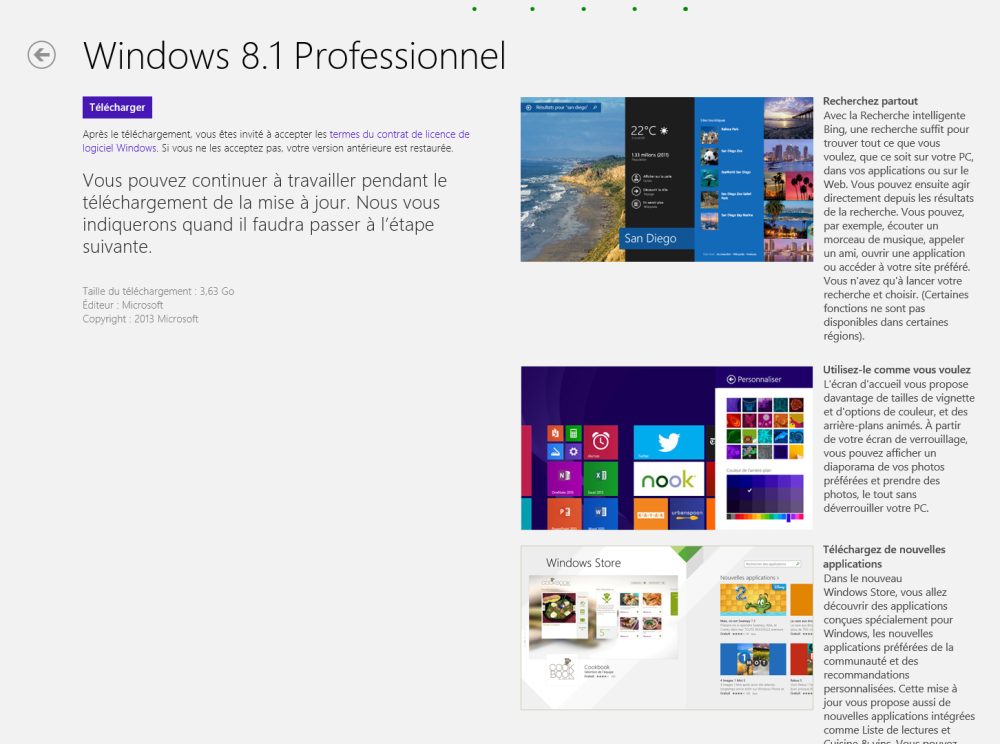Click 'Copyright : 2013 Microsoft' line
1000x744 pixels.
pyautogui.click(x=140, y=319)
